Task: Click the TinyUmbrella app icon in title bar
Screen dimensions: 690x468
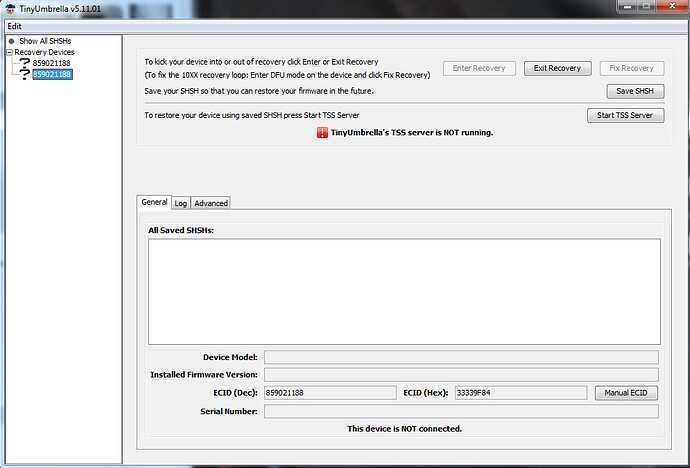Action: pos(10,8)
